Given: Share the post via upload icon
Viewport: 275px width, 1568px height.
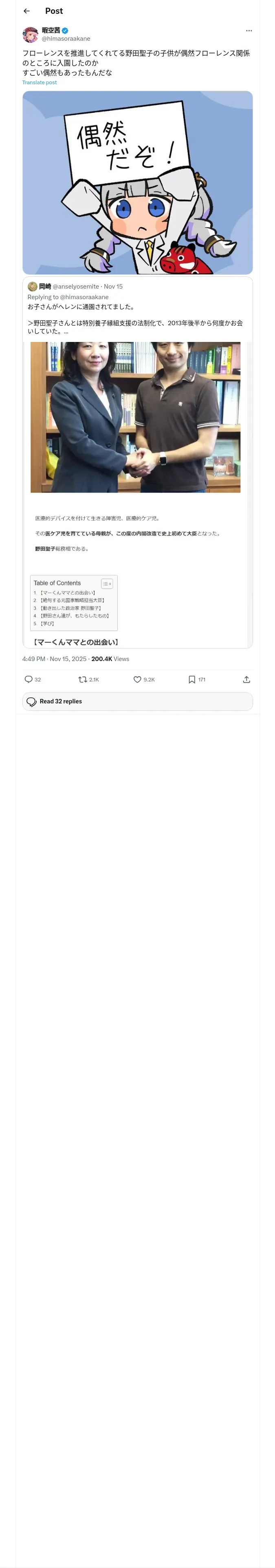Looking at the screenshot, I should (246, 679).
